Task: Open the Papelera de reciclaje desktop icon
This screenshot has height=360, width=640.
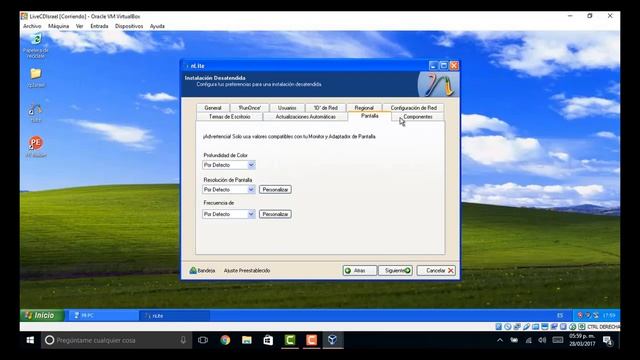Action: click(x=36, y=44)
